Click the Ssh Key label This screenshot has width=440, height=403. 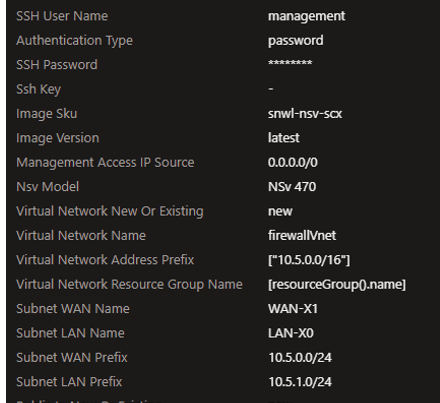pos(38,89)
